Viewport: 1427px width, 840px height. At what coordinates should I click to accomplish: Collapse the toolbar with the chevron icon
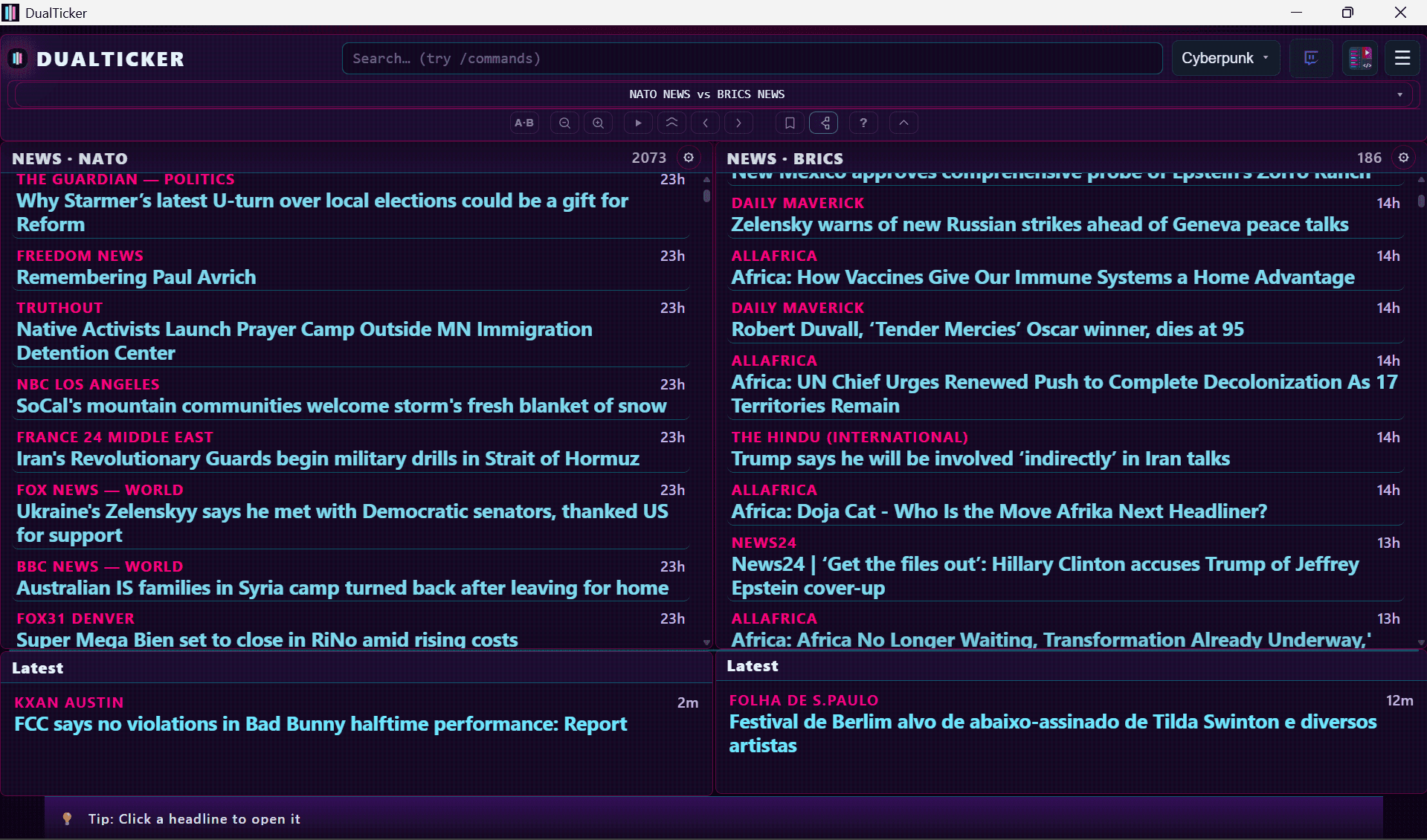(x=903, y=123)
